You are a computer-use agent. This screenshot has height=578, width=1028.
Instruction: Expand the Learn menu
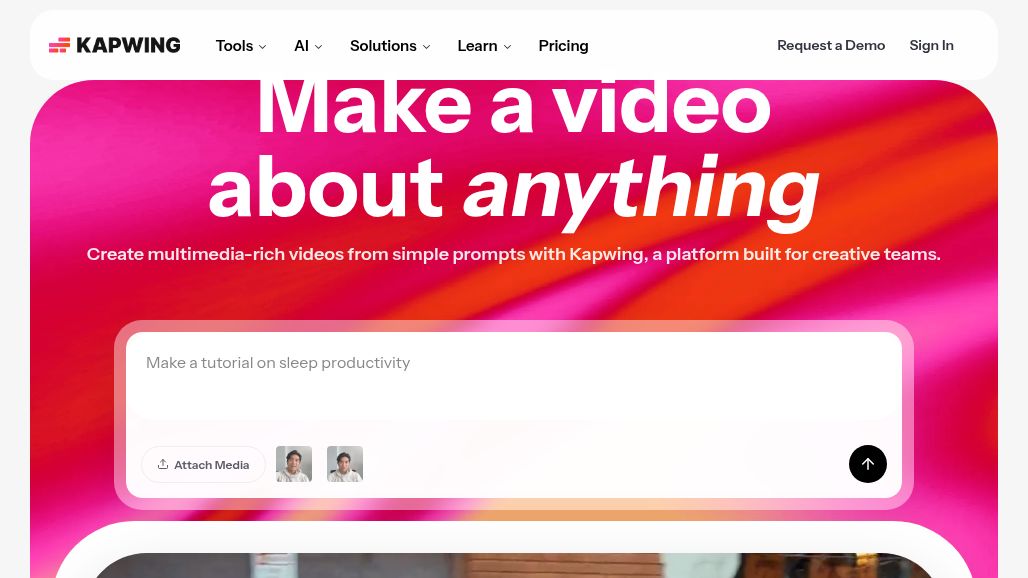(x=484, y=46)
